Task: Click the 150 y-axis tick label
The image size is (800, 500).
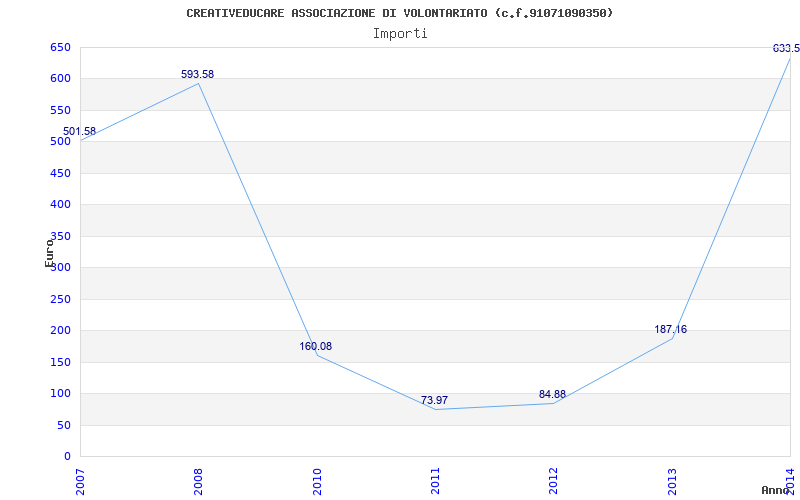Action: tap(60, 362)
